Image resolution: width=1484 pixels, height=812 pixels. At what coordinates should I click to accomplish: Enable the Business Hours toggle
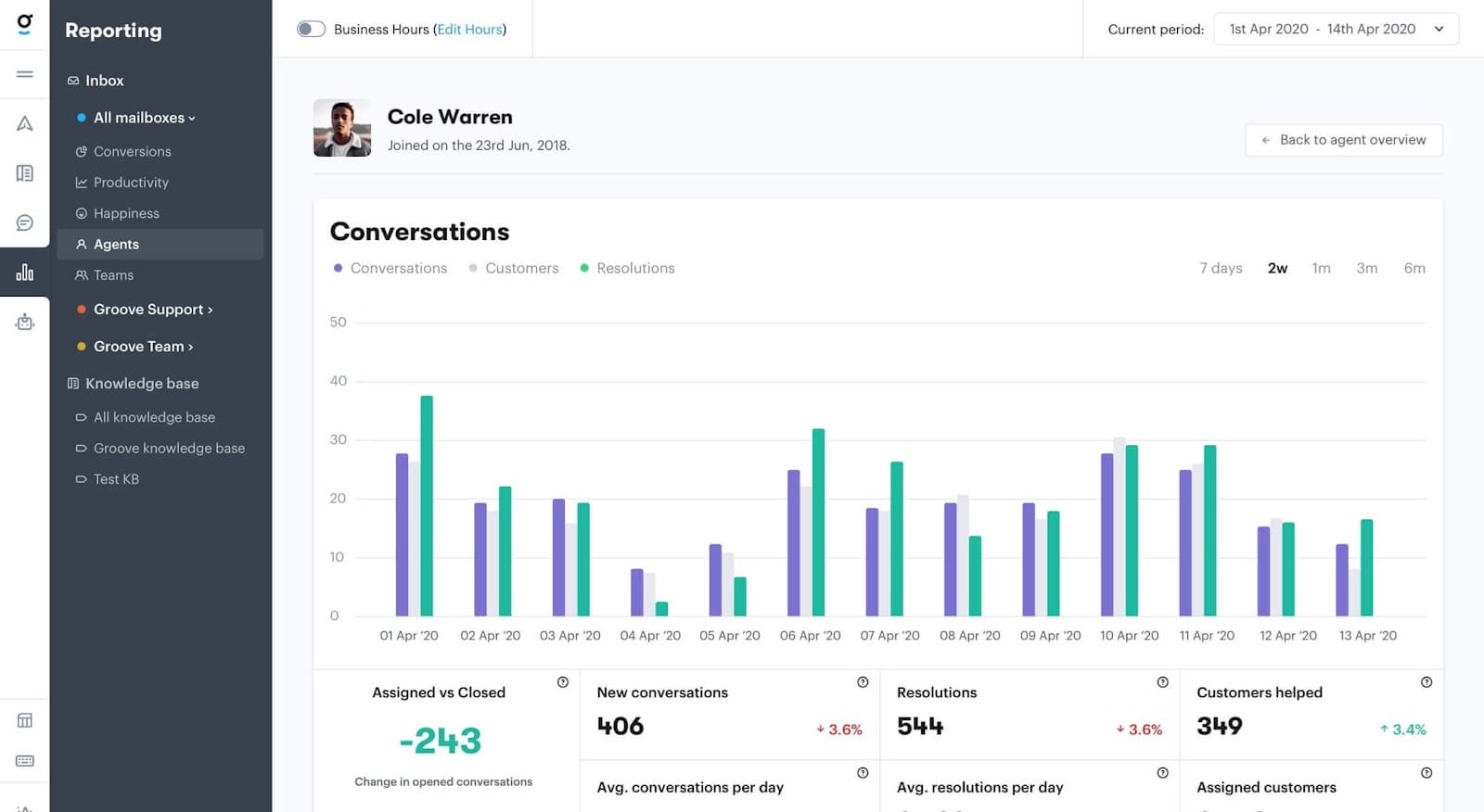(x=311, y=29)
